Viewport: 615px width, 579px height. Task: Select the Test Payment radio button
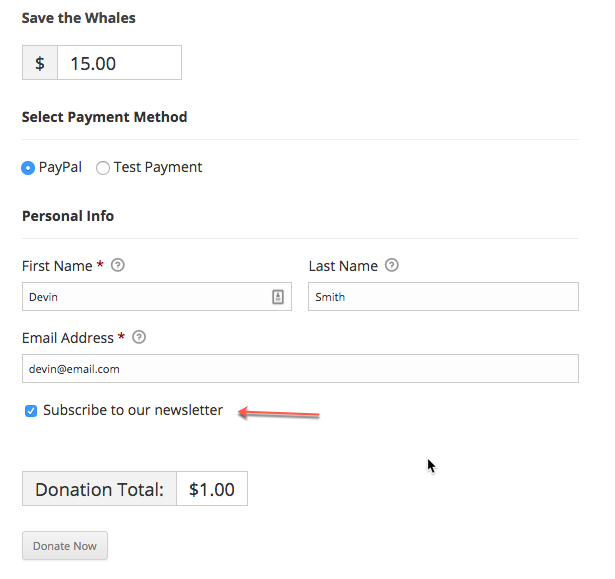[103, 168]
